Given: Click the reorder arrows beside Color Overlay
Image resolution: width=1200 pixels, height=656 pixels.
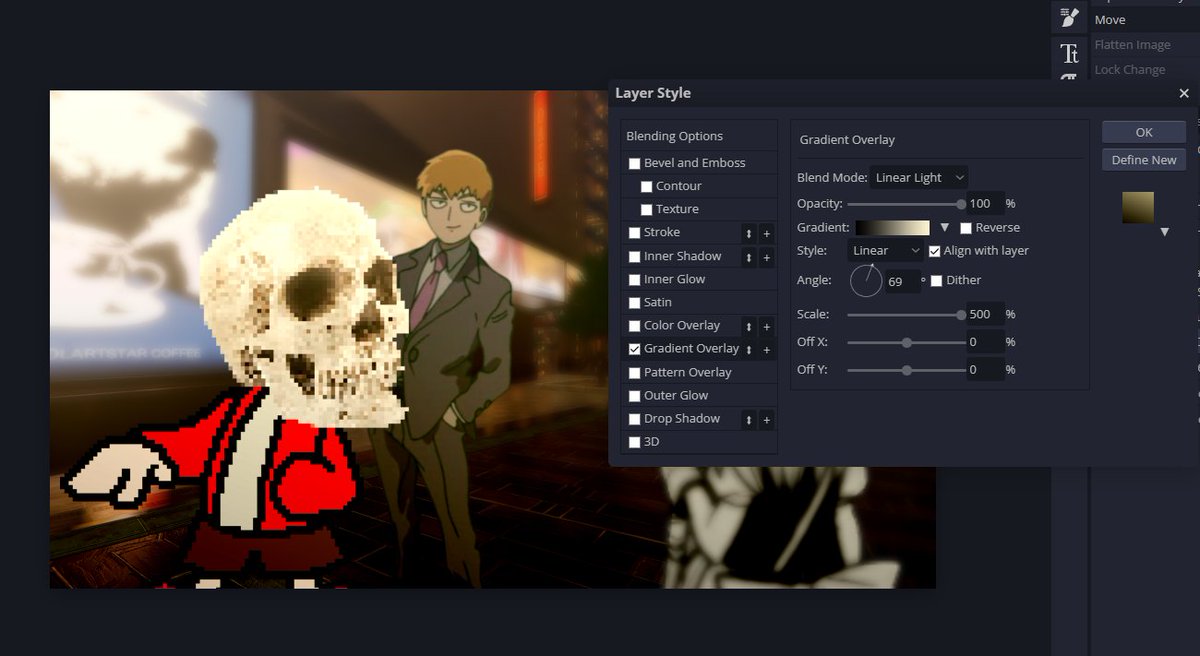Looking at the screenshot, I should tap(749, 326).
